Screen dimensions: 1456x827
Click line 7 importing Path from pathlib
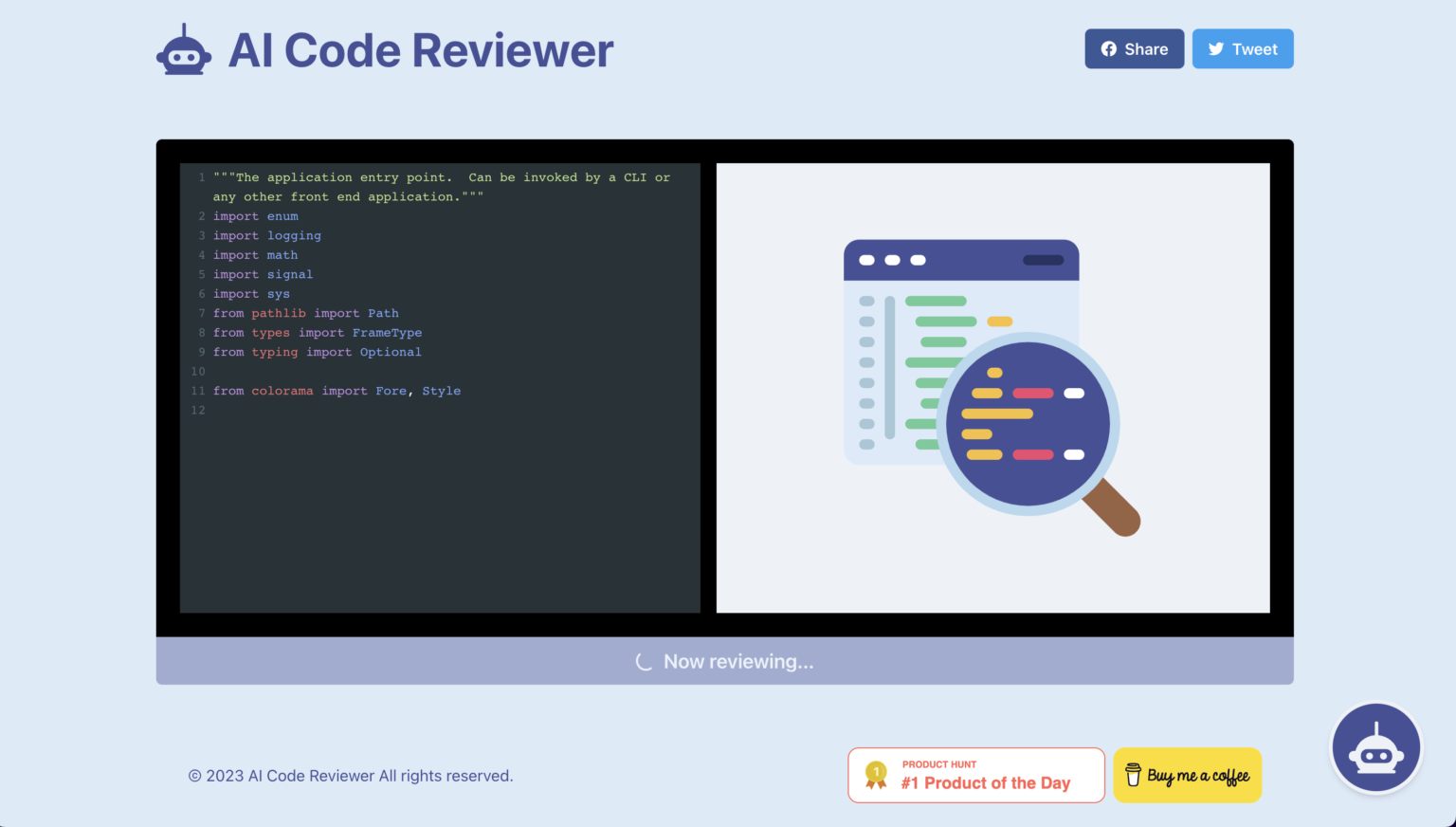pos(305,313)
